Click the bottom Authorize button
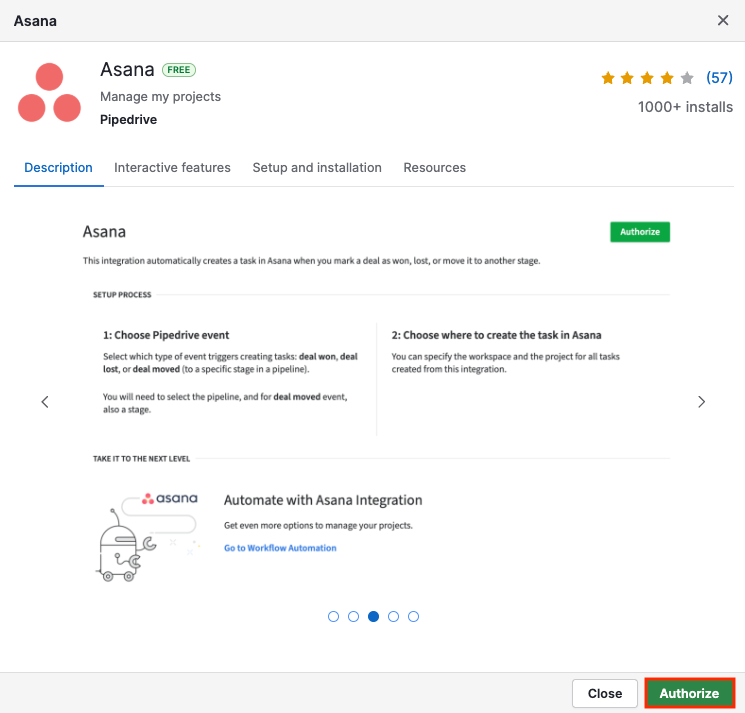 pos(689,693)
